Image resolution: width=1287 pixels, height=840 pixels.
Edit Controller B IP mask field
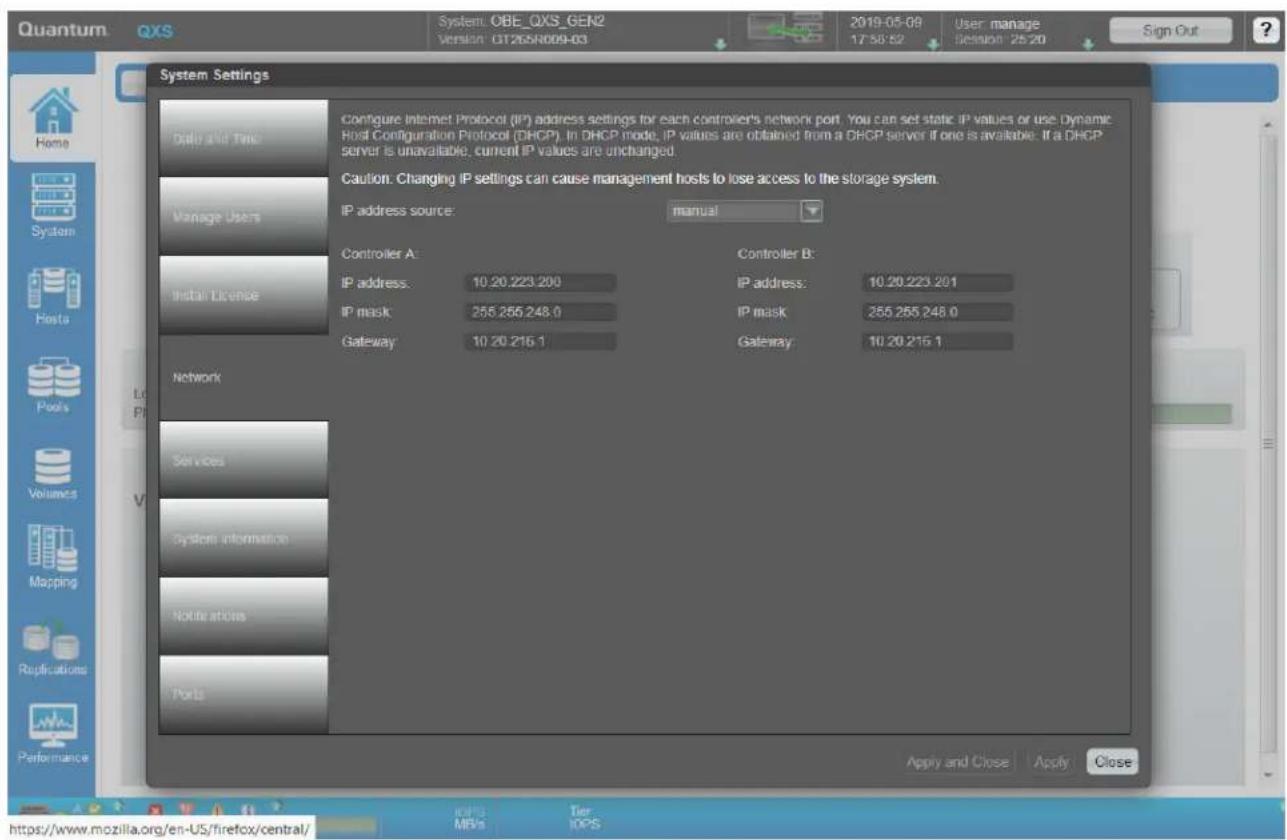[x=937, y=312]
